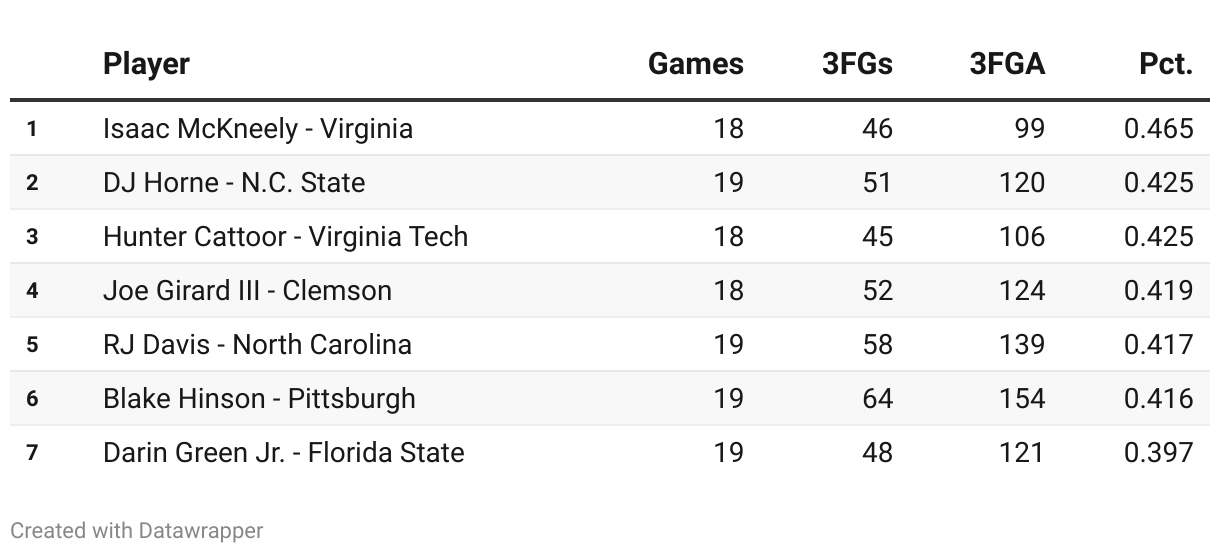
Task: Open the Created with Datawrapper link
Action: pos(137,530)
